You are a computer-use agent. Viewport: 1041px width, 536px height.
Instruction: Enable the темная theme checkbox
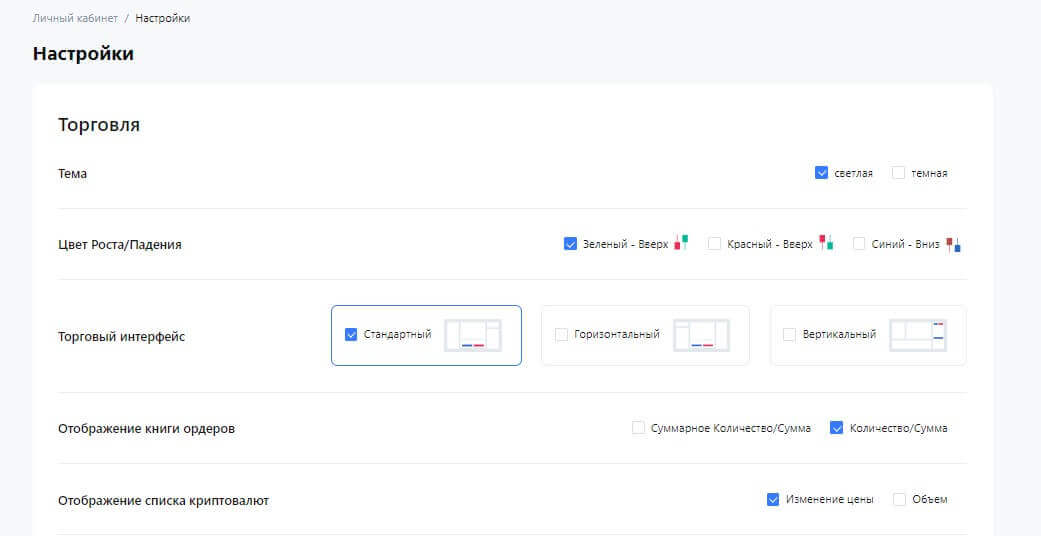click(x=898, y=173)
